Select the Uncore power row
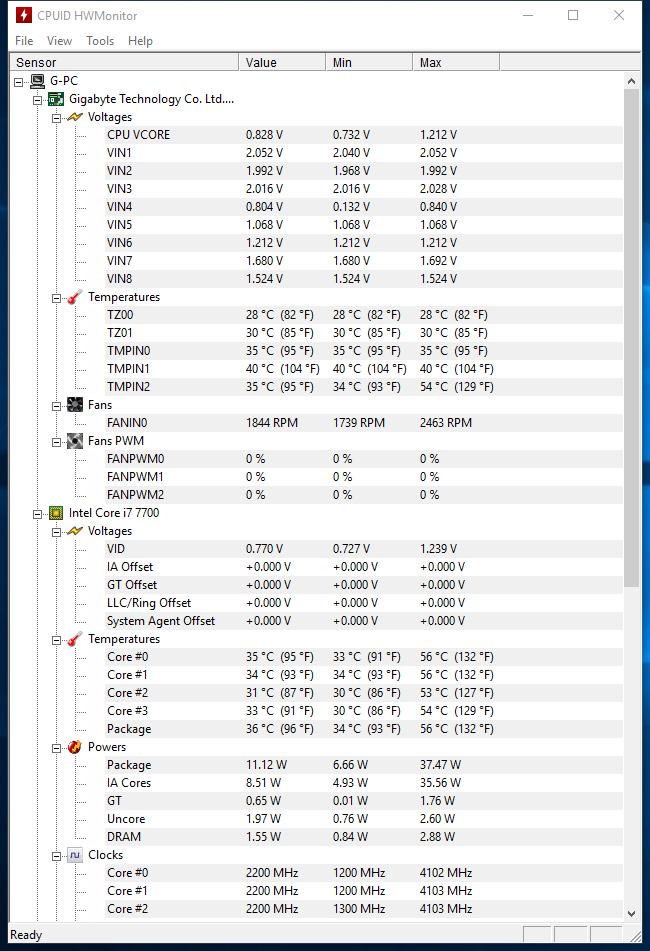The height and width of the screenshot is (951, 650). [364, 819]
